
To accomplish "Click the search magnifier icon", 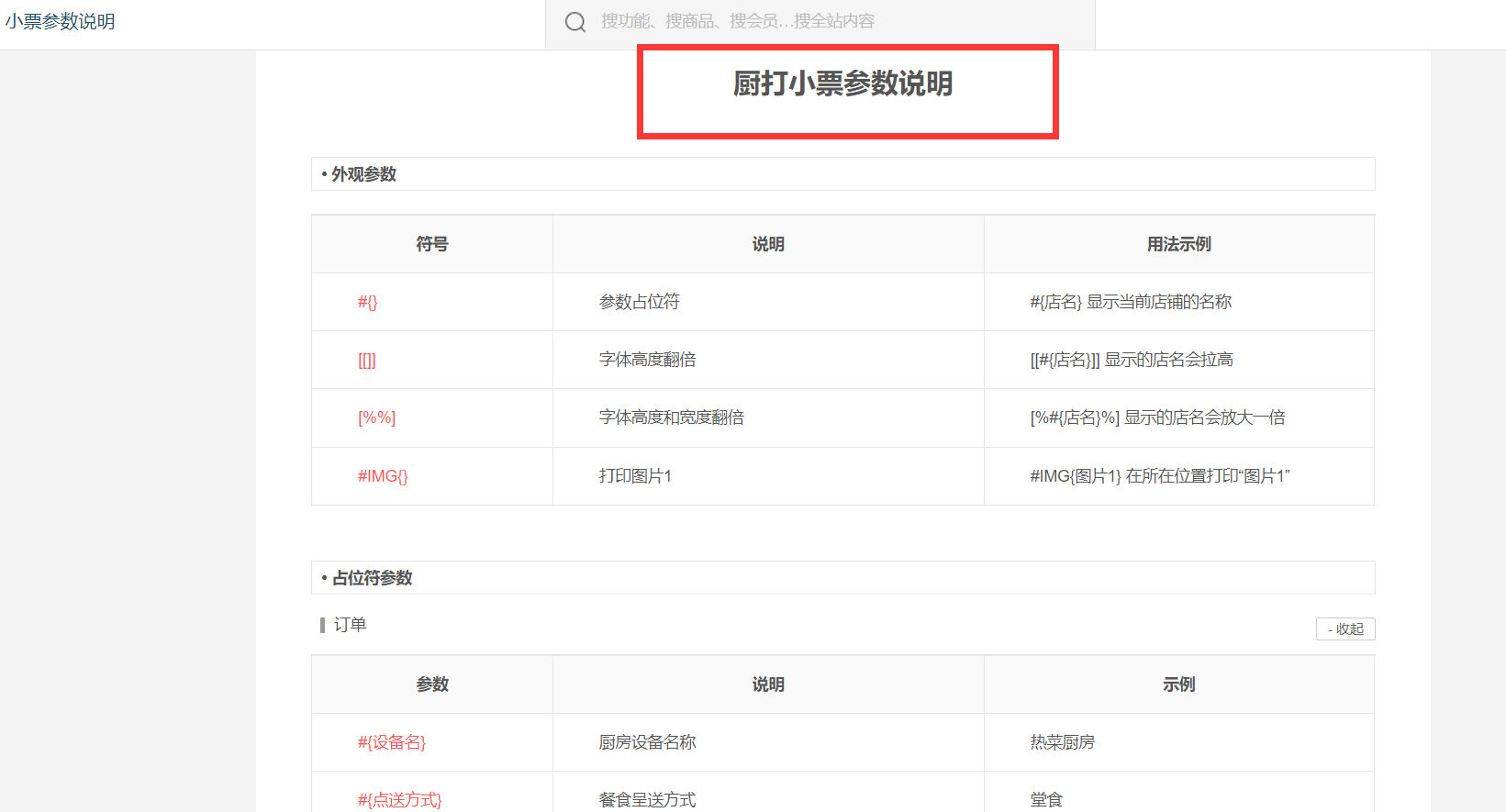I will [x=575, y=22].
